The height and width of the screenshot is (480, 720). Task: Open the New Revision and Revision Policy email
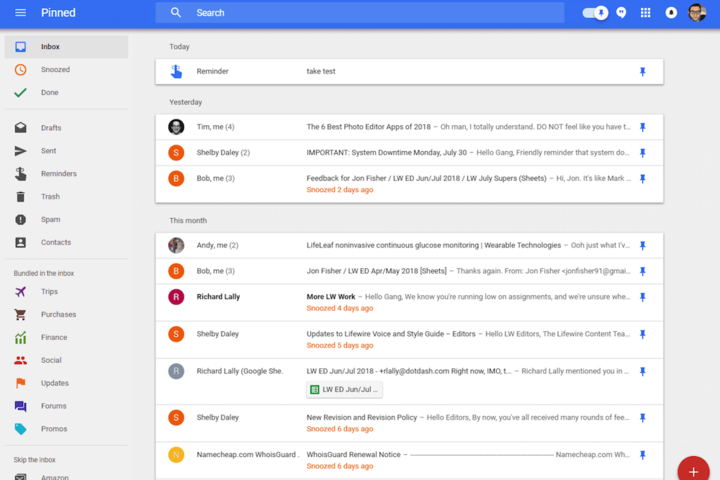[x=409, y=423]
